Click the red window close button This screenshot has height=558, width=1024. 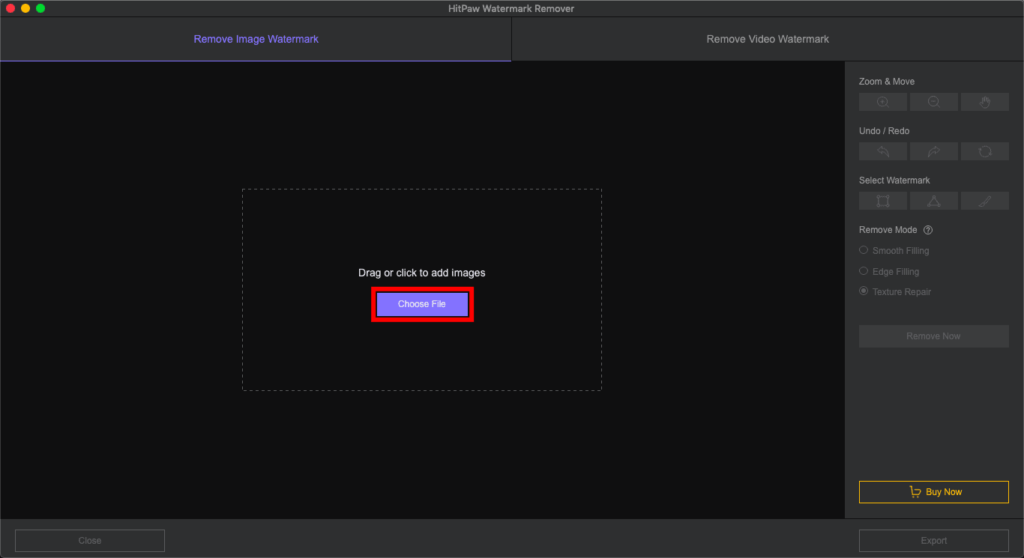pos(10,8)
